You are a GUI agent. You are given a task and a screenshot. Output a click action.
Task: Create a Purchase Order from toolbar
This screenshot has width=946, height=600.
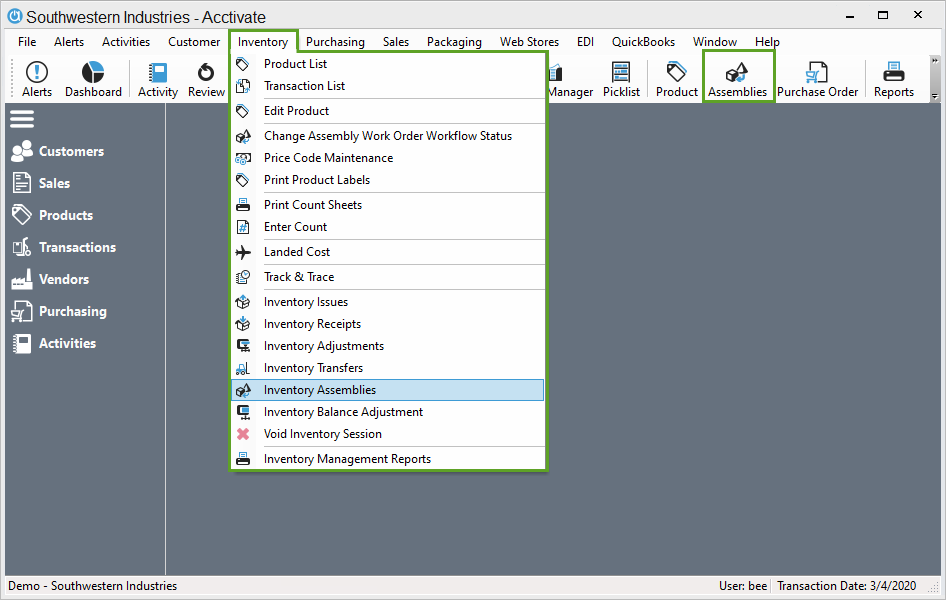point(817,79)
